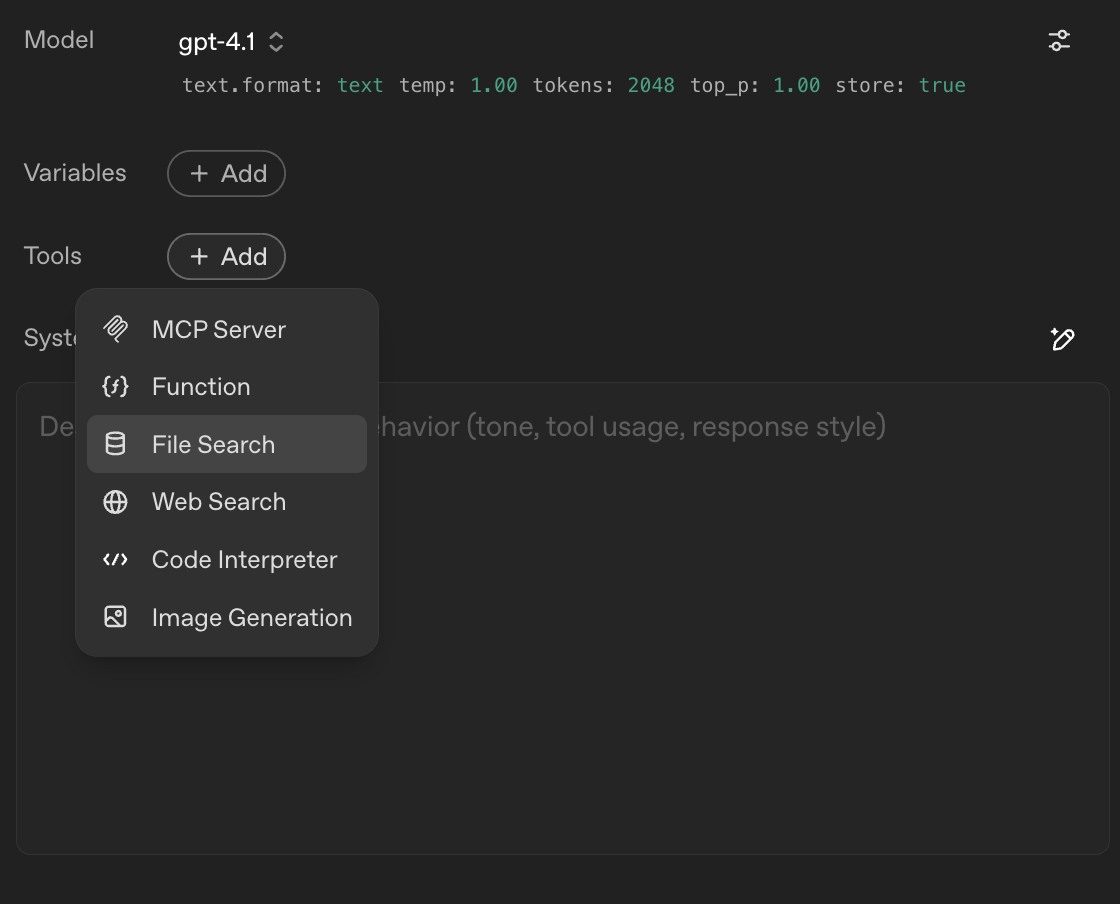
Task: Focus the system message text area
Action: pos(562,618)
